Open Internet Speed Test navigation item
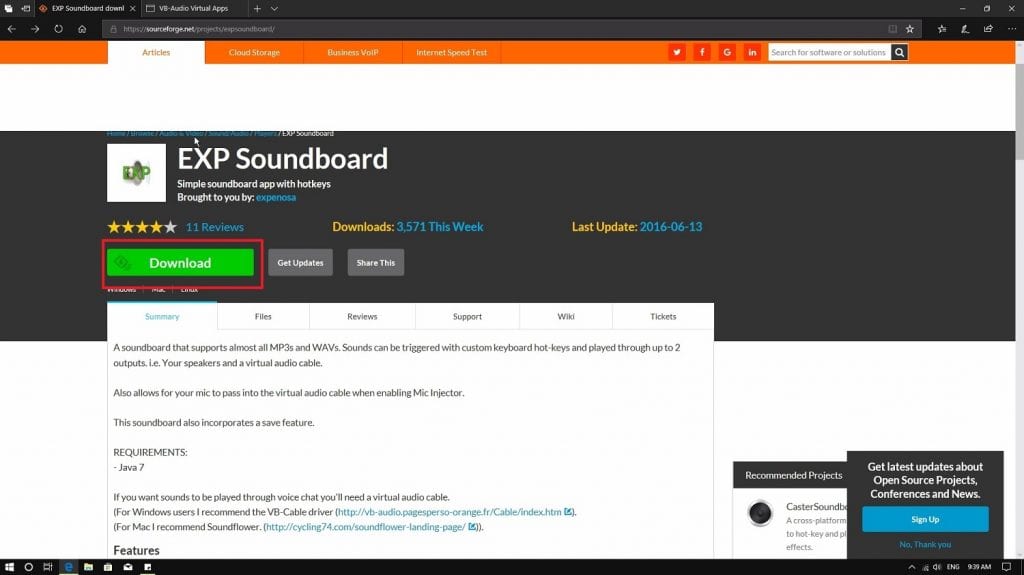This screenshot has width=1024, height=575. click(x=451, y=52)
